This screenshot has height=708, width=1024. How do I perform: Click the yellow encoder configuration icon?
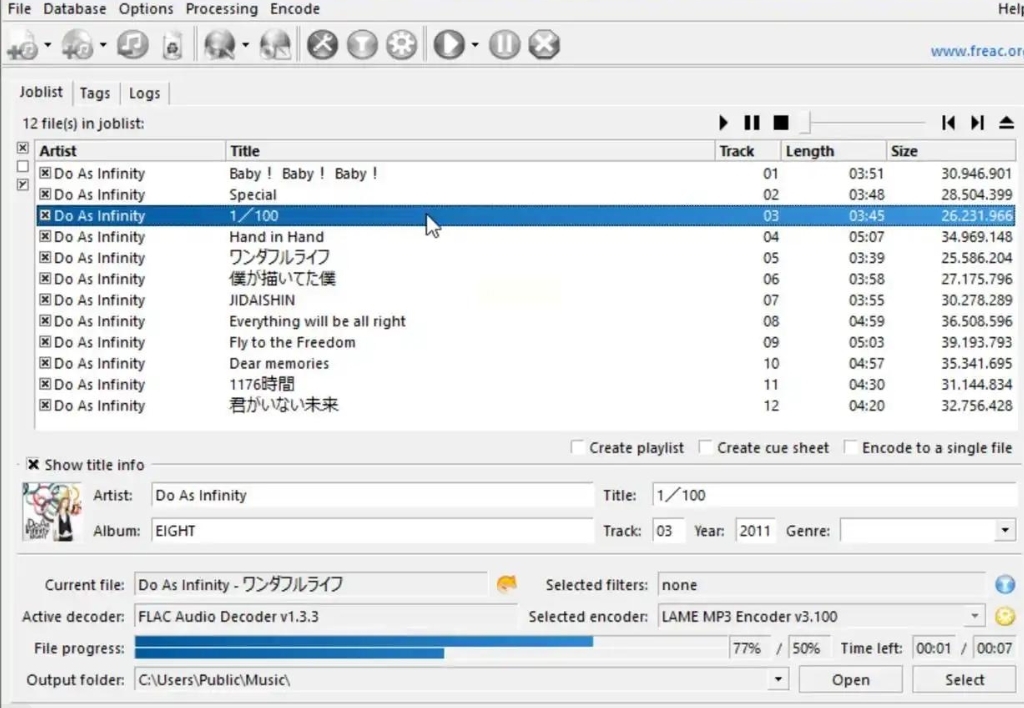(1005, 616)
